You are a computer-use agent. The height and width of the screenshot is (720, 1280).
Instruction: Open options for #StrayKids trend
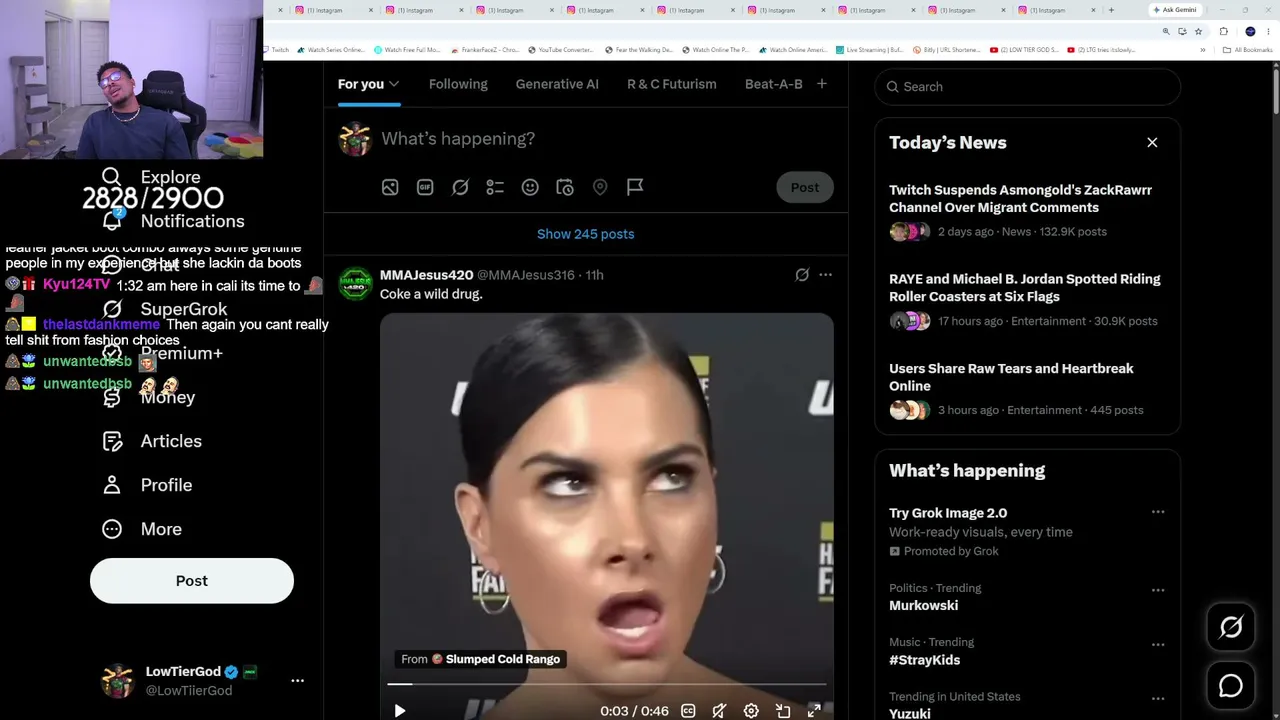click(1158, 644)
